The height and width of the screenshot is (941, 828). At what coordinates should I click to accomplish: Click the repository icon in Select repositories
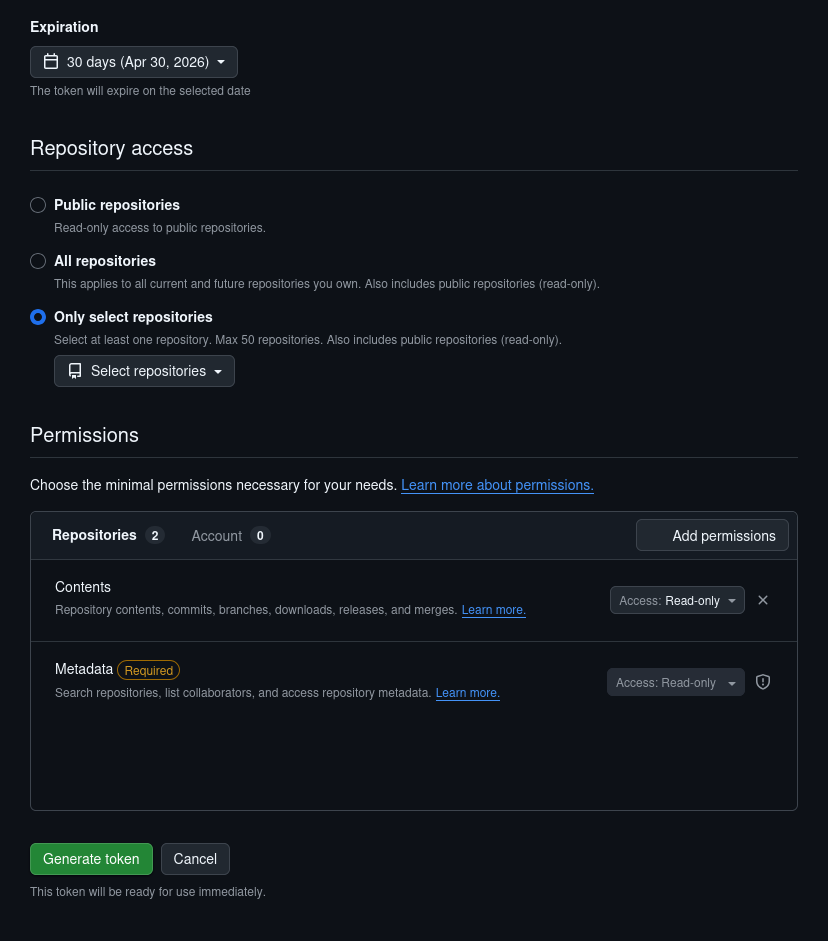click(75, 371)
